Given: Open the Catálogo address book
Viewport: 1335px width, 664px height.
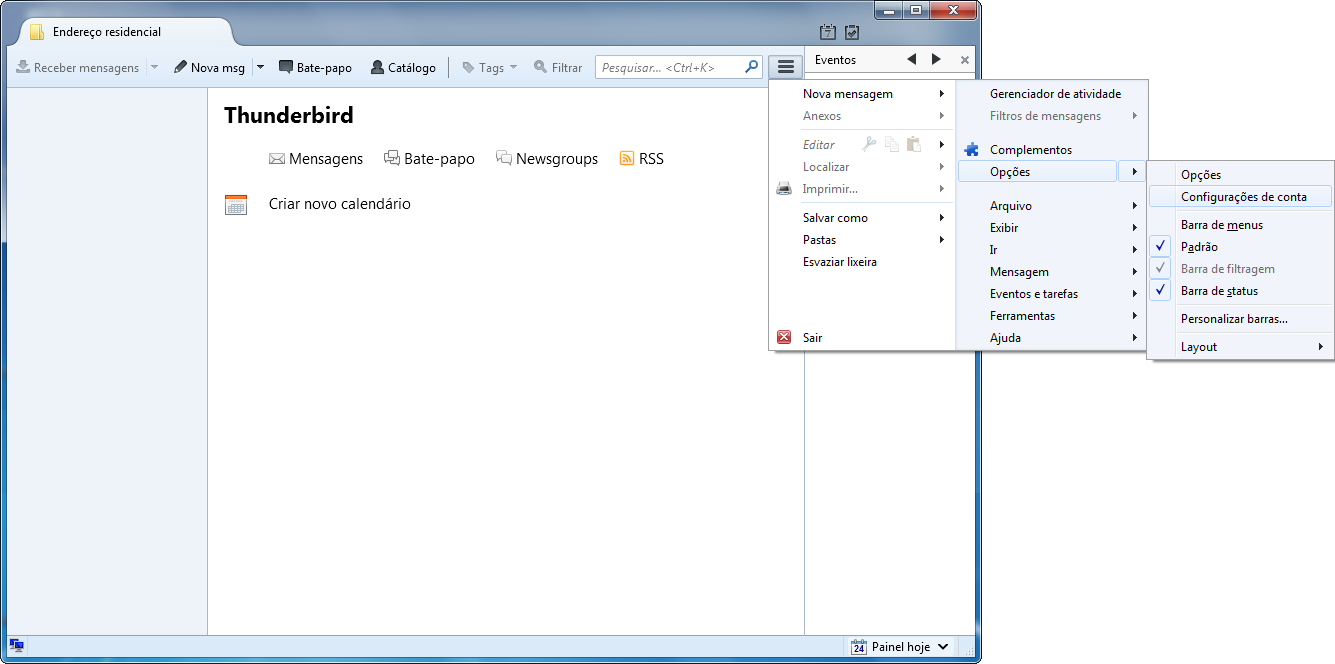Looking at the screenshot, I should point(403,68).
